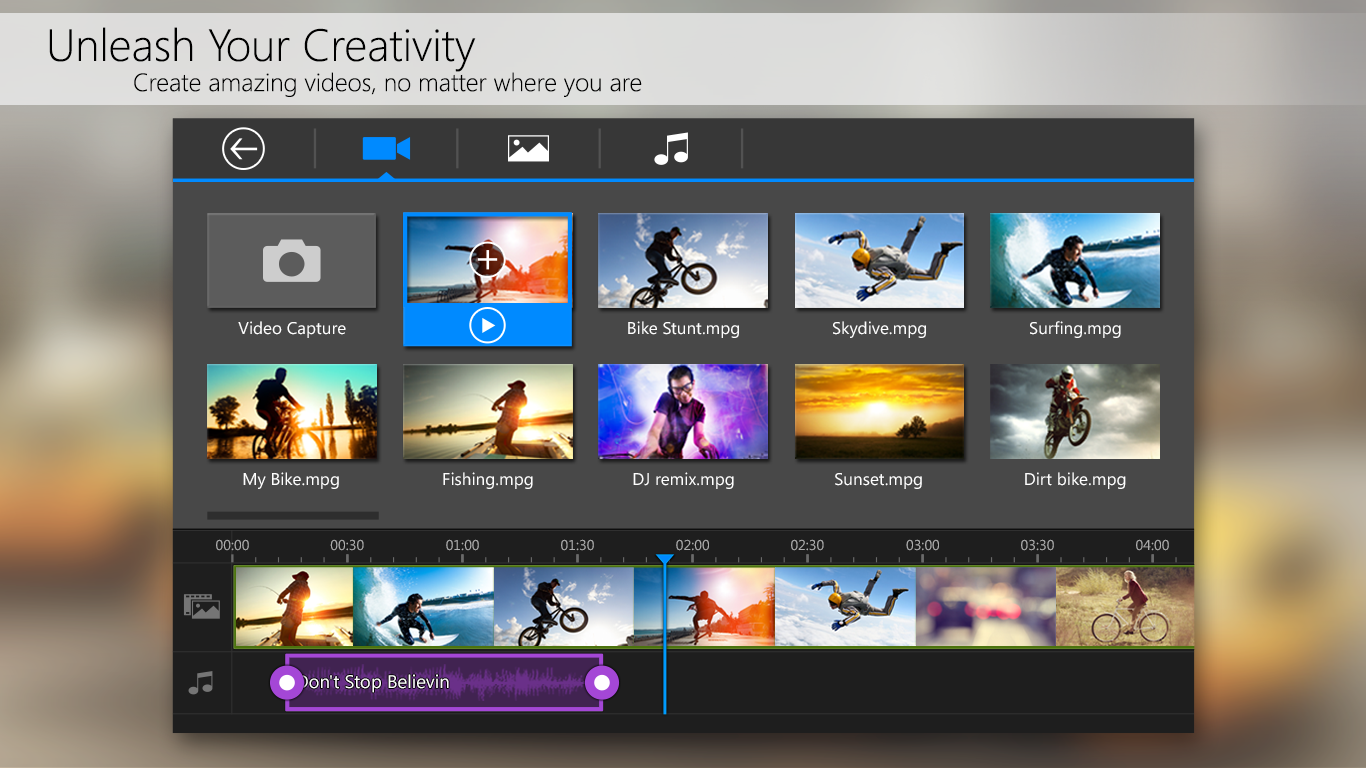Open the Surfing.mpg video
Screen dimensions: 1366x768
[1074, 260]
